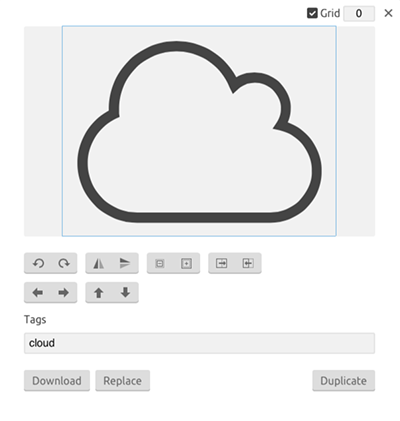
Task: Close the icon editor dialog
Action: point(388,13)
